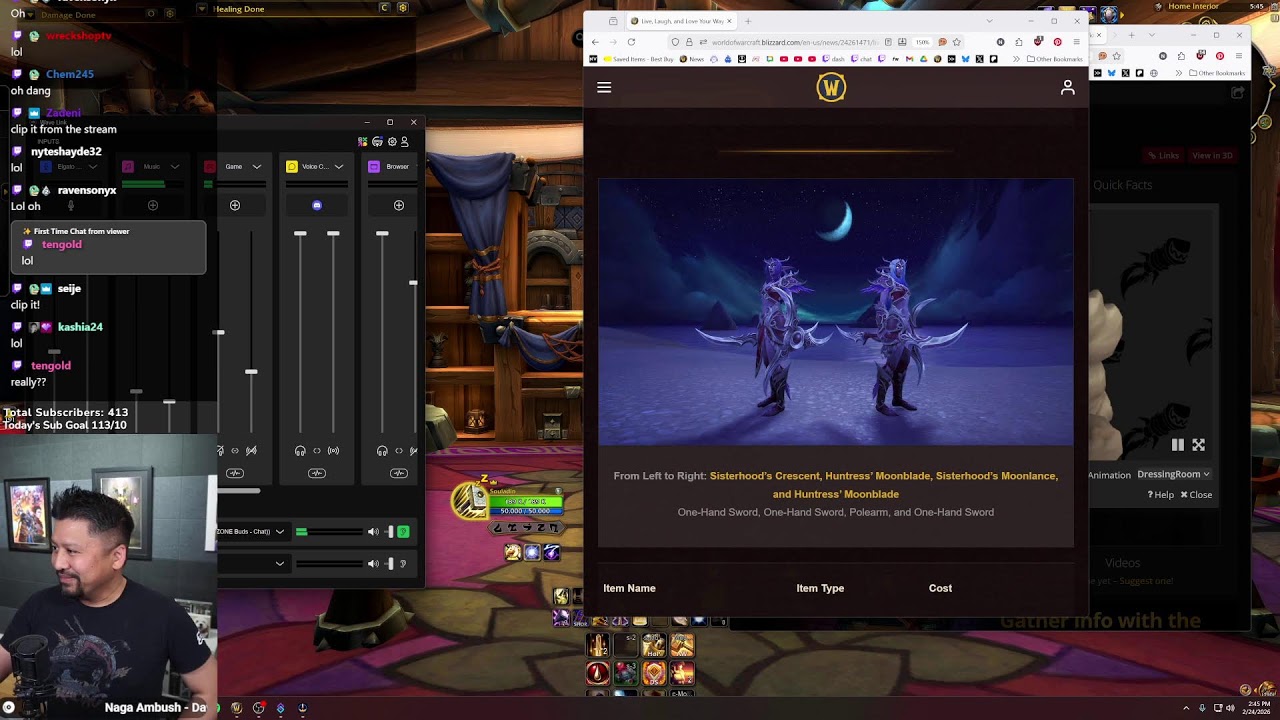
Task: Adjust the Game channel stream-mix fader
Action: 251,371
